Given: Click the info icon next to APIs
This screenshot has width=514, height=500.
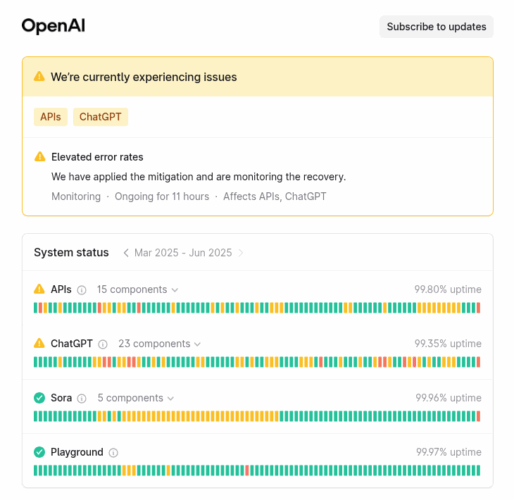Looking at the screenshot, I should click(x=82, y=290).
